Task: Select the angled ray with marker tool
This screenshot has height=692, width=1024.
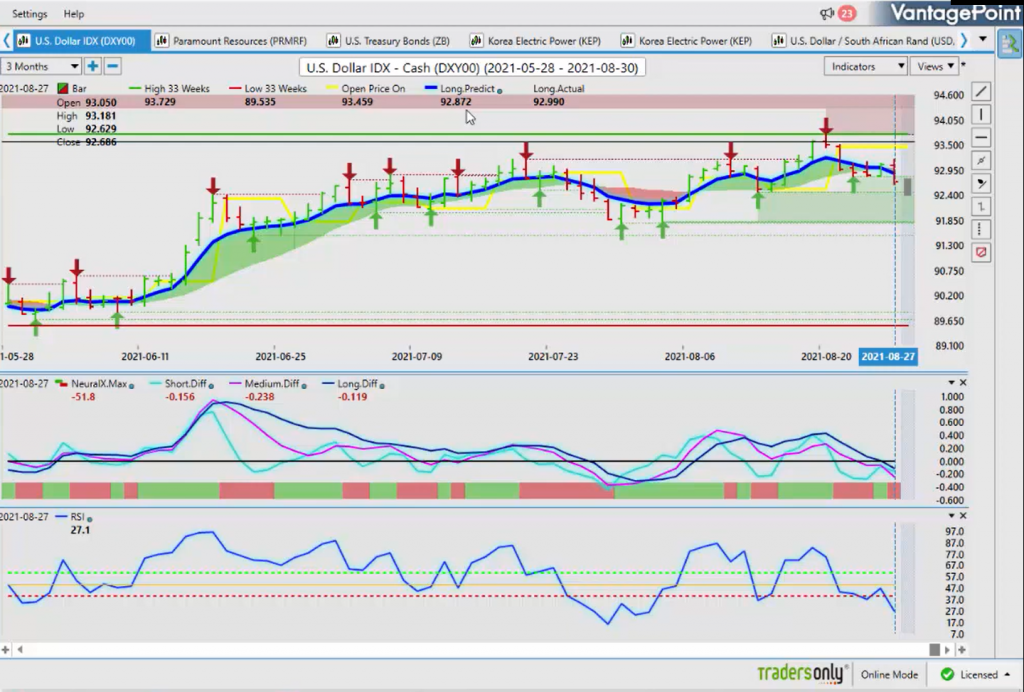Action: (981, 183)
